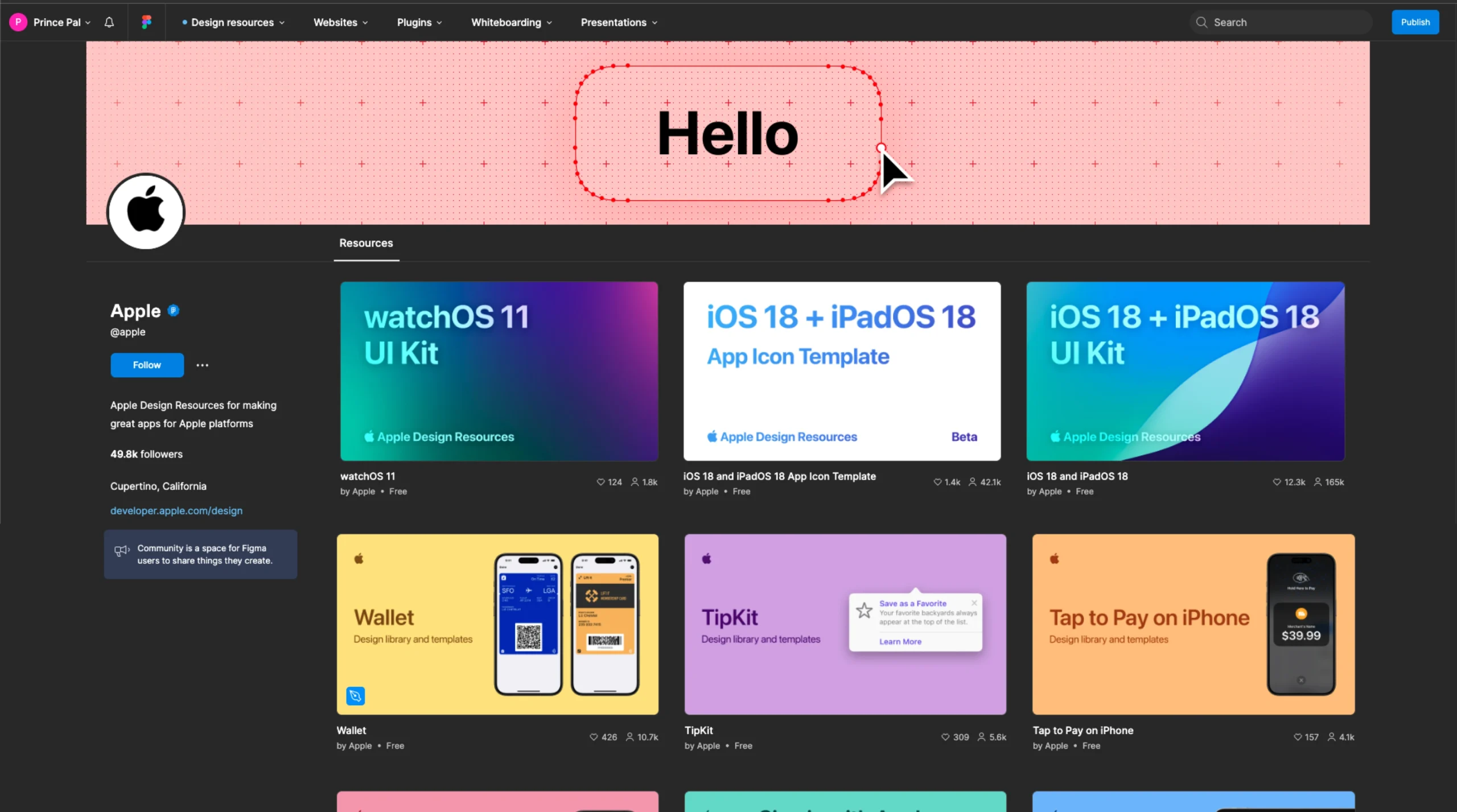Screen dimensions: 1457x812
Task: Click the '49.8k followers' text
Action: tap(146, 454)
